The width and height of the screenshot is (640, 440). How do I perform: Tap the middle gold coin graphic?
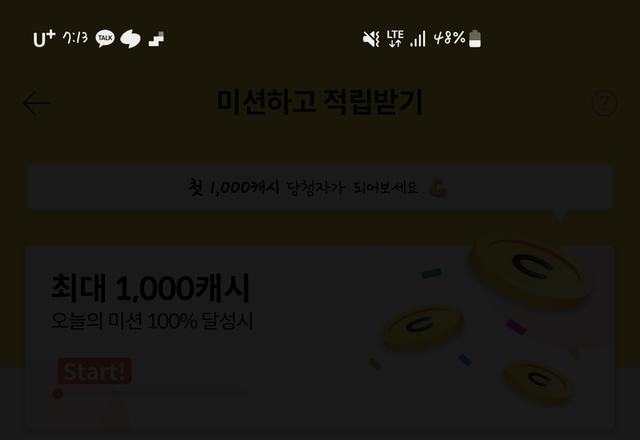(x=422, y=327)
